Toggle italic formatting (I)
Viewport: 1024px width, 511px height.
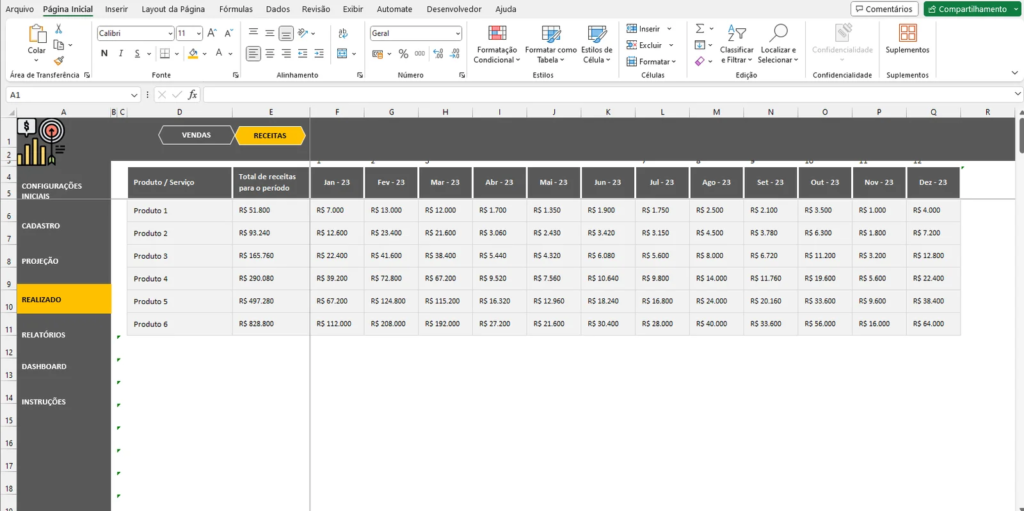pos(120,54)
